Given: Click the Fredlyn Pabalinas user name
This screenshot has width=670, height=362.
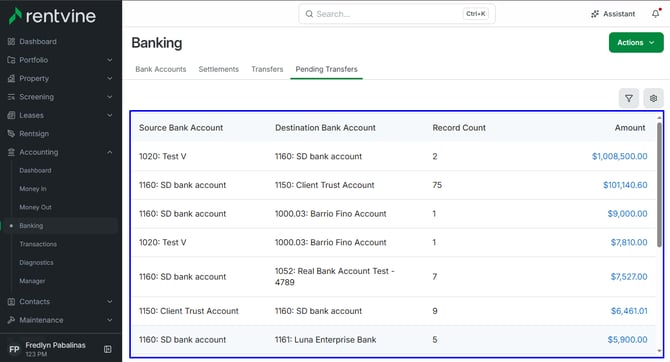Looking at the screenshot, I should [55, 345].
